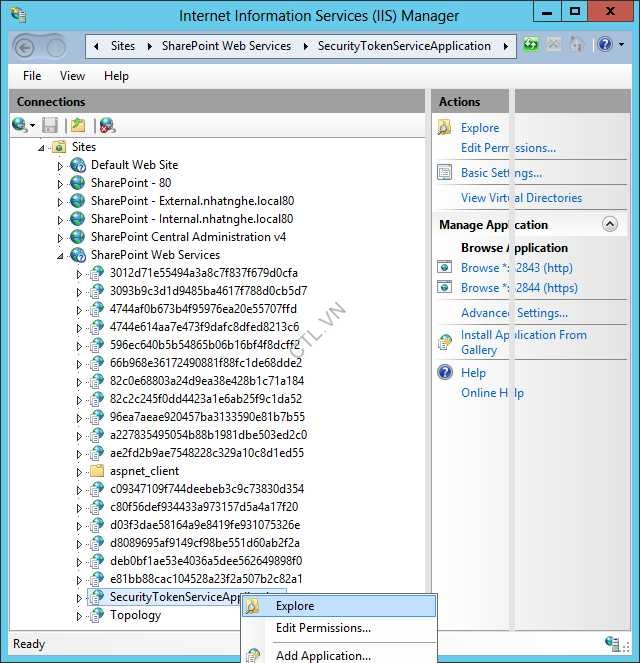Click the Back navigation arrow button
This screenshot has height=663, width=640.
pos(25,47)
